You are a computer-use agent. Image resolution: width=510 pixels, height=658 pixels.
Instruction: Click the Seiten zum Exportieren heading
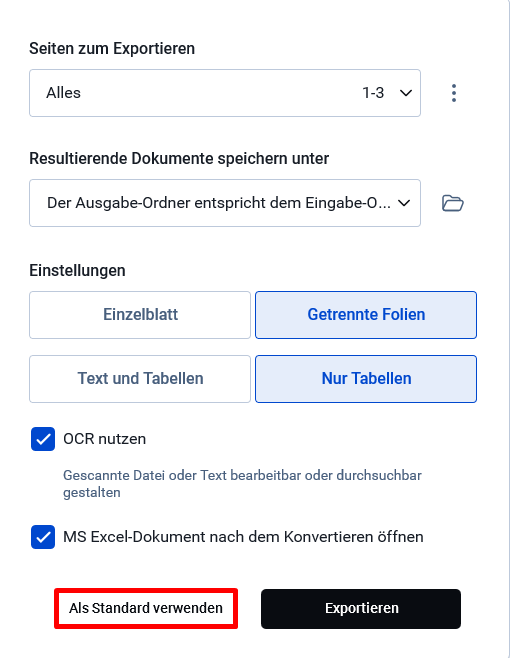[112, 49]
